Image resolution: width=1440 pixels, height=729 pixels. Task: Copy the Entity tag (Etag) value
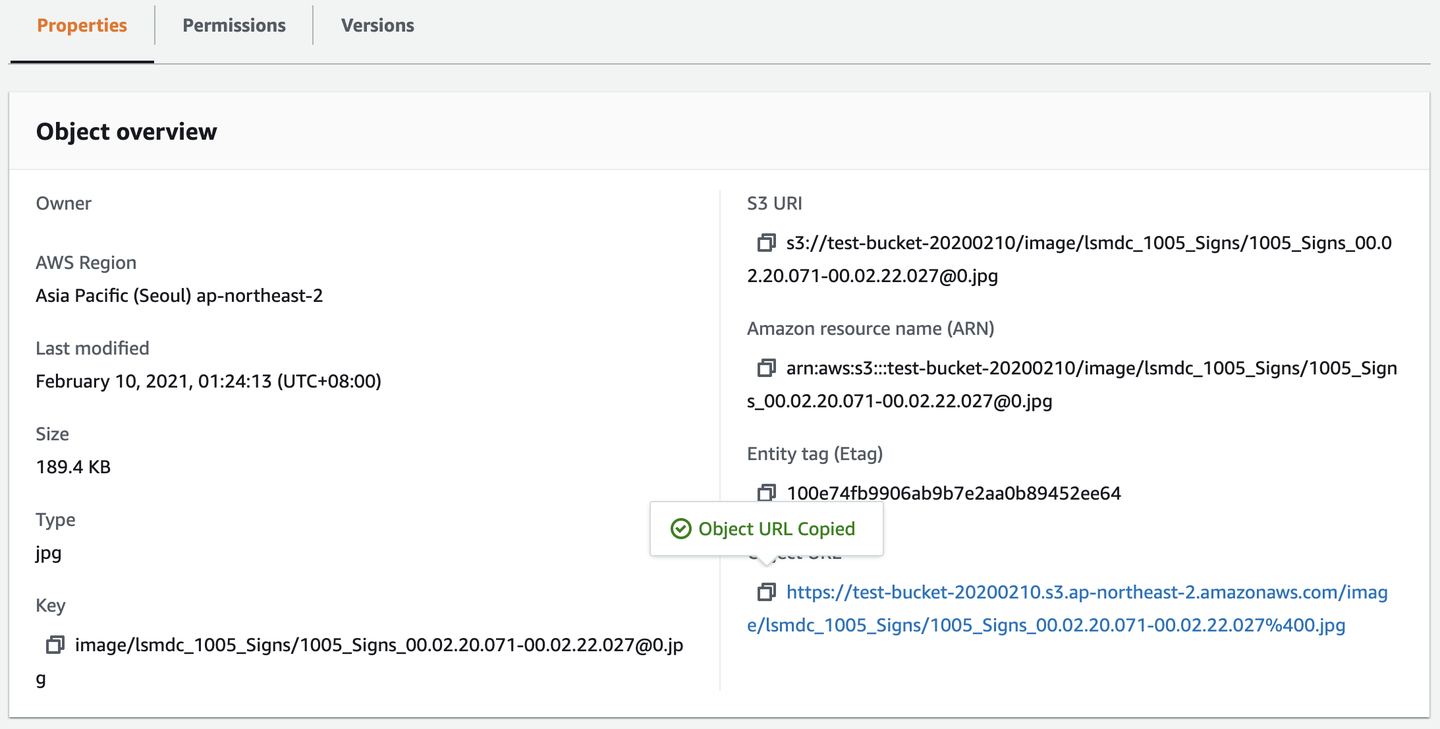pyautogui.click(x=766, y=493)
